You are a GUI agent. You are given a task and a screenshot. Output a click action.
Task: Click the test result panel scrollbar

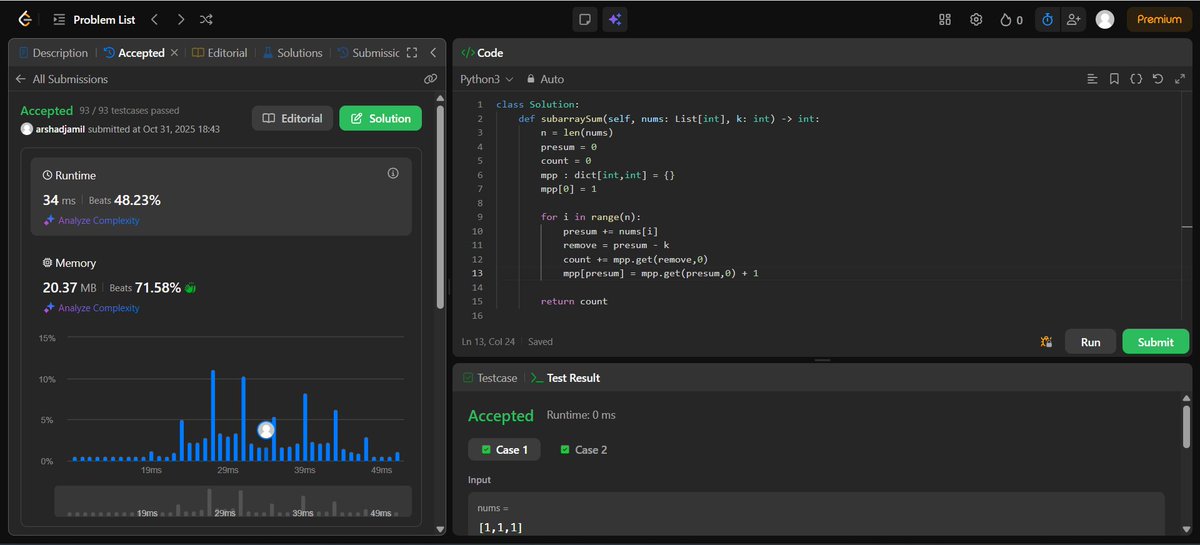pos(1186,428)
